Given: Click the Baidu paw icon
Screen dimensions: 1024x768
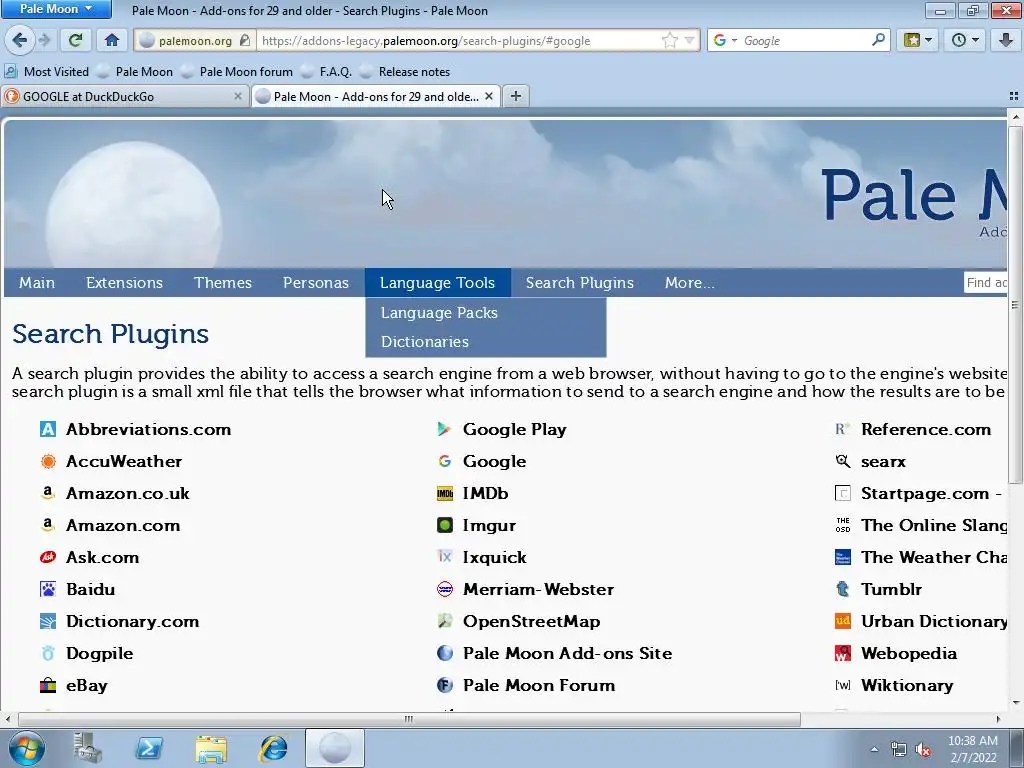Looking at the screenshot, I should [x=48, y=589].
